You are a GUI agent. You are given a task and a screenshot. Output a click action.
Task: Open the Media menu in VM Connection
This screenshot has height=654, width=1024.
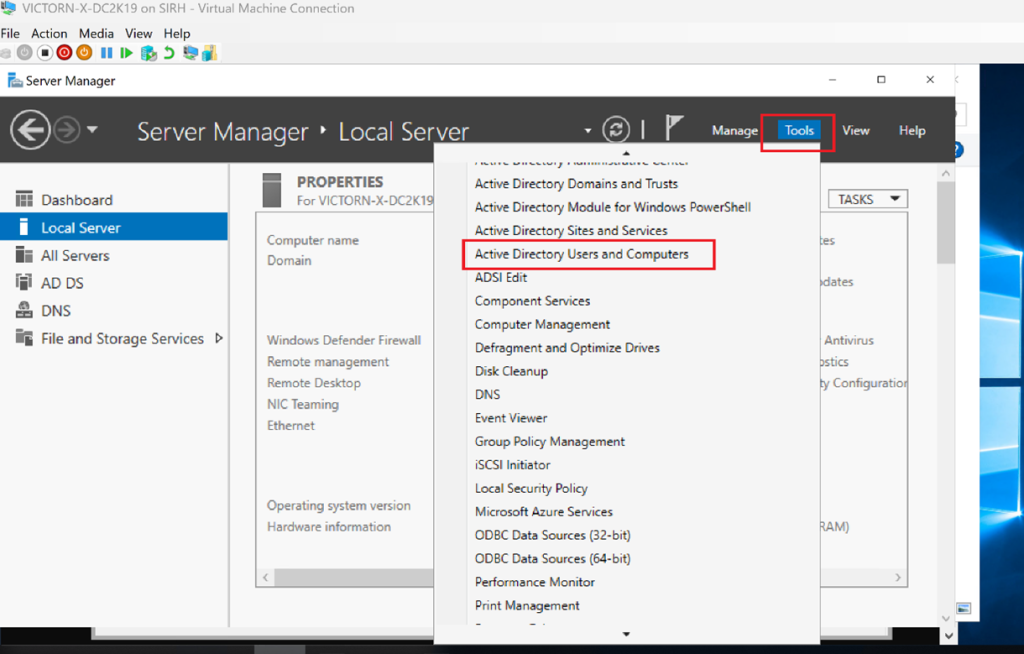tap(96, 34)
